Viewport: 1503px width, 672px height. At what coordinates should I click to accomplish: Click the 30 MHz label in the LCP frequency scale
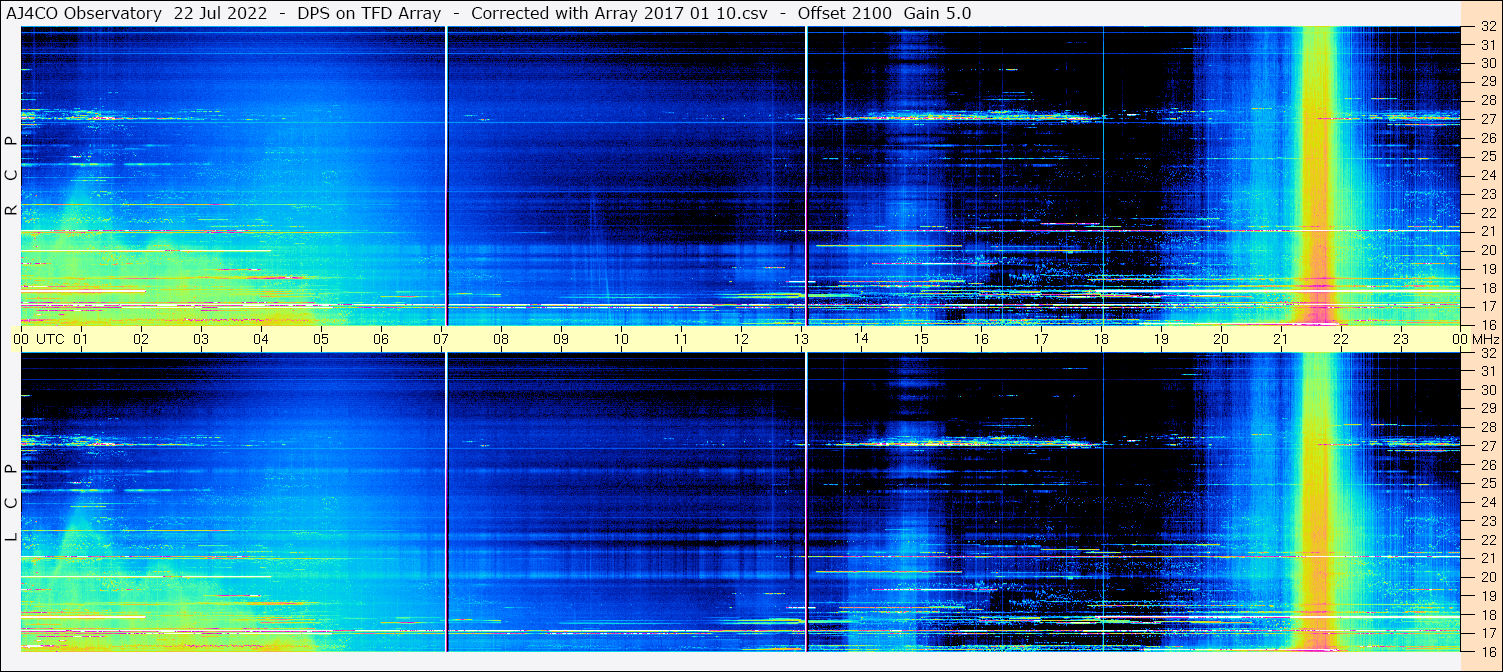pyautogui.click(x=1487, y=390)
